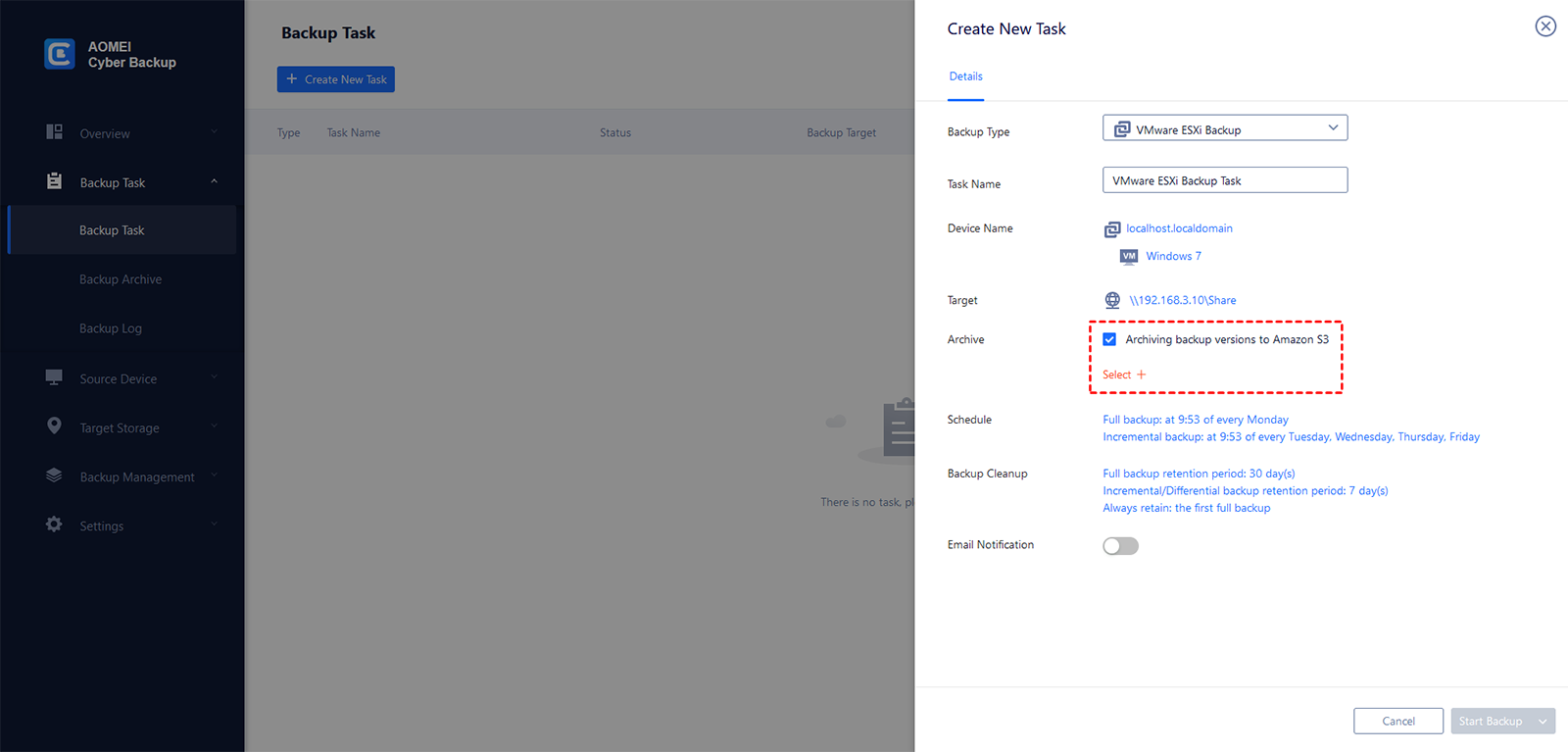Expand the Start Backup options arrow
This screenshot has width=1568, height=752.
(x=1543, y=721)
